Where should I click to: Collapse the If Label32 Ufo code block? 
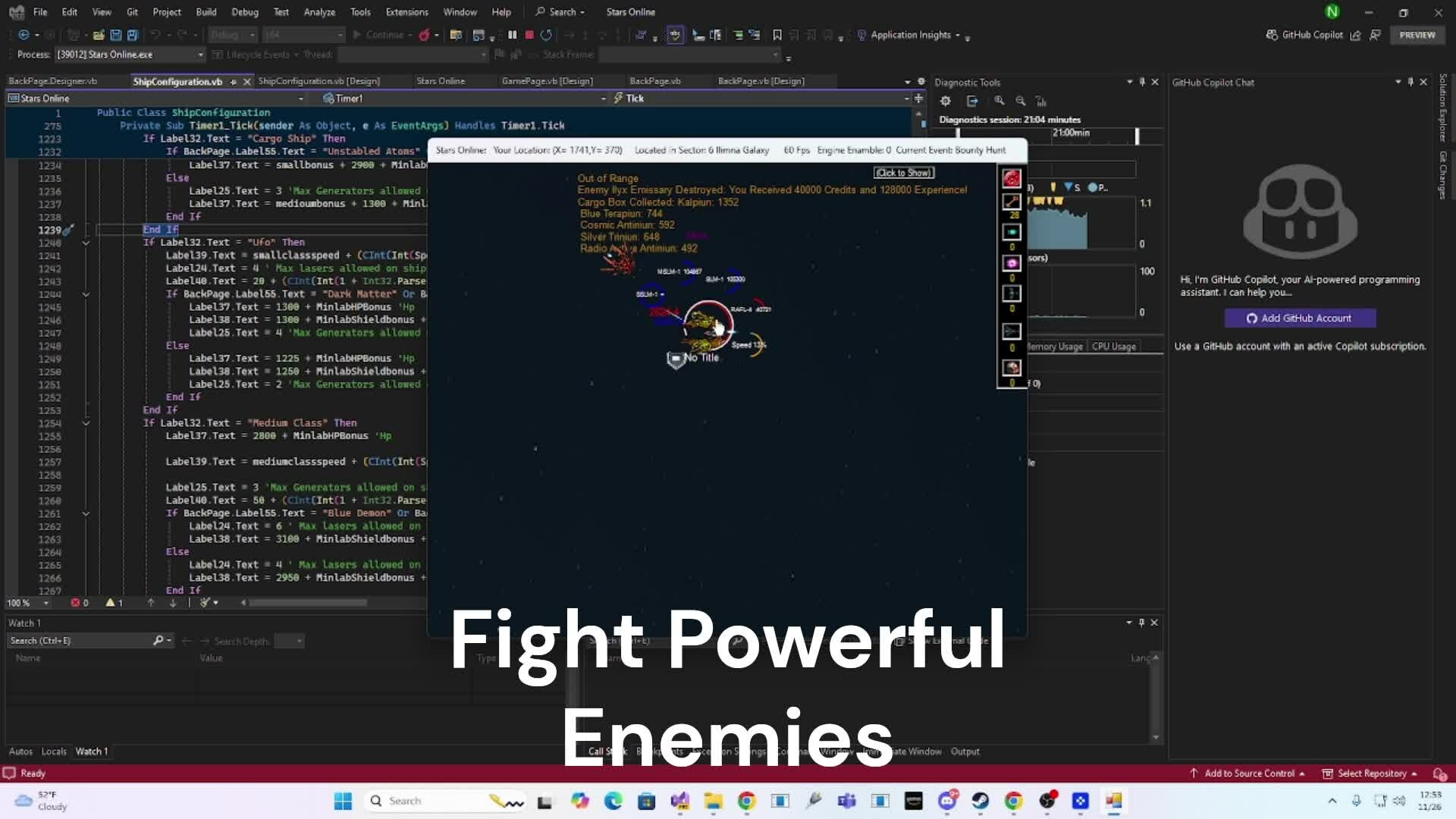(x=86, y=243)
